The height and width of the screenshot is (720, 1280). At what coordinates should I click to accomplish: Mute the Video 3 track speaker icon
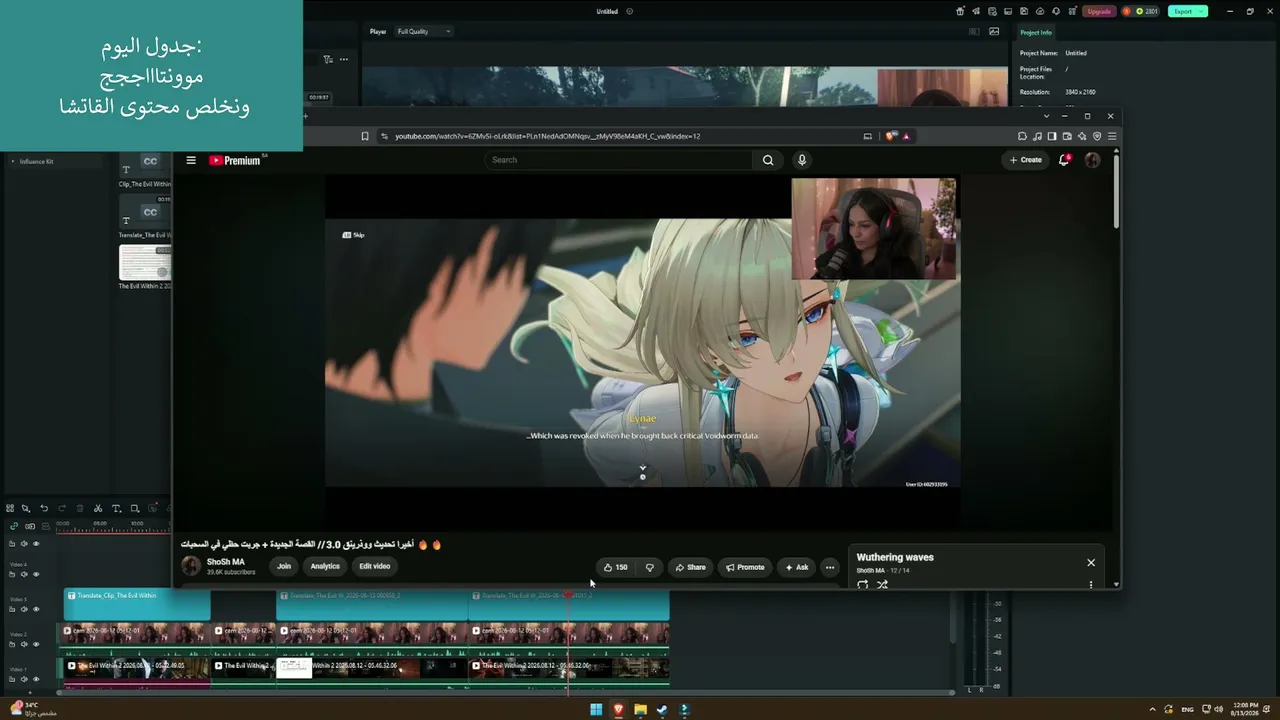coord(24,609)
